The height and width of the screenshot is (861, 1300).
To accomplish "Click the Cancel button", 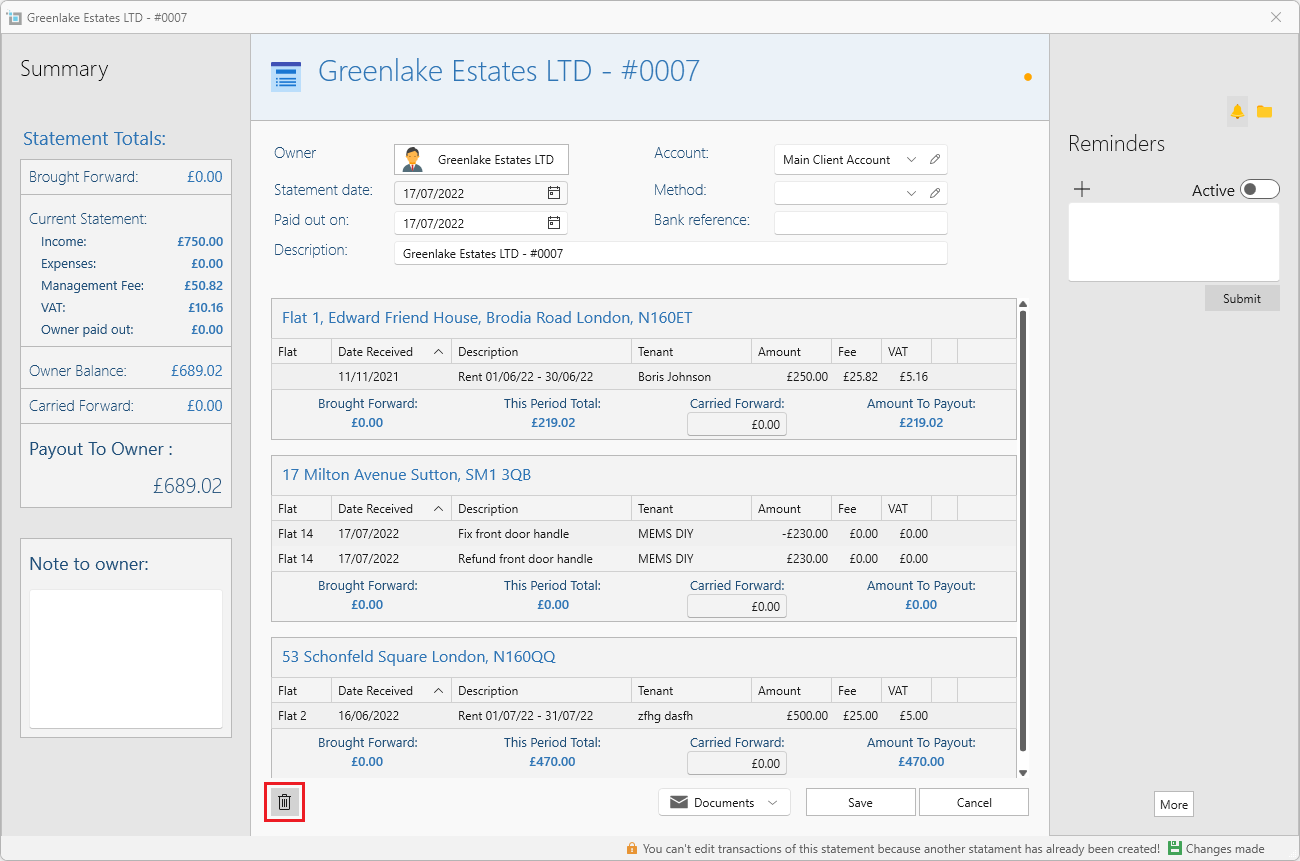I will [973, 802].
